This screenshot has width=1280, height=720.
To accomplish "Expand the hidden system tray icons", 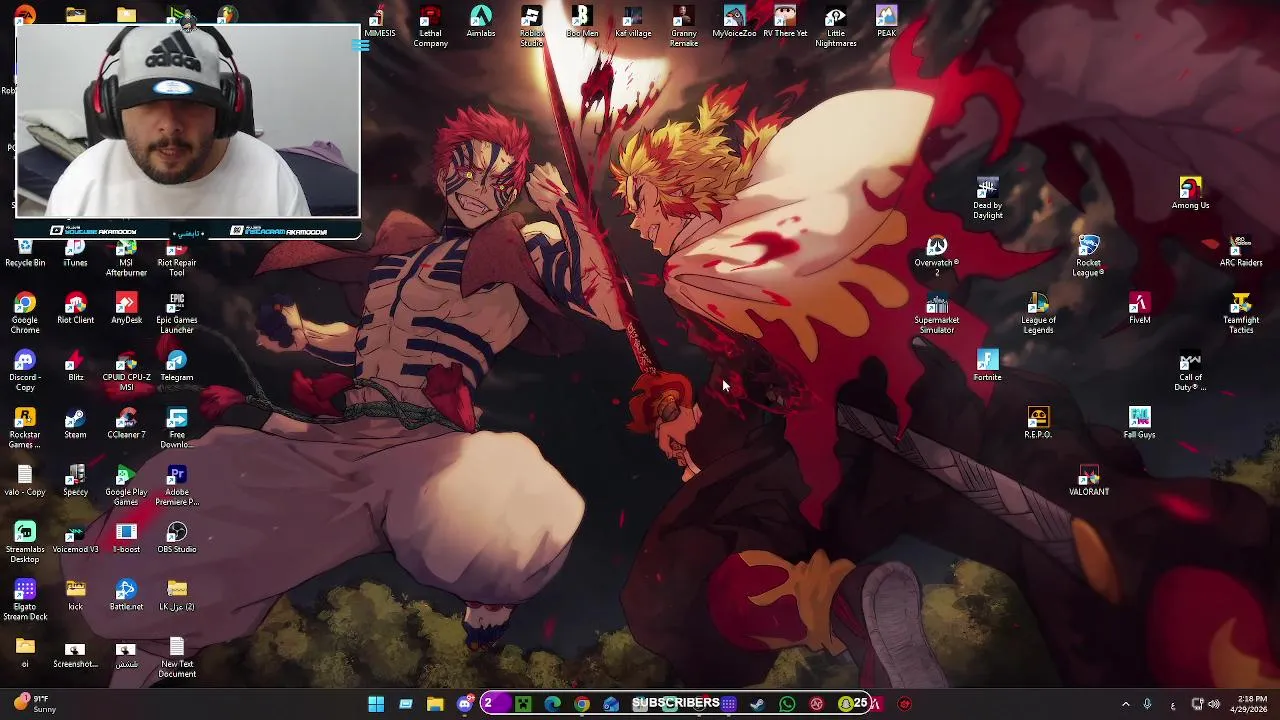I will 1125,704.
